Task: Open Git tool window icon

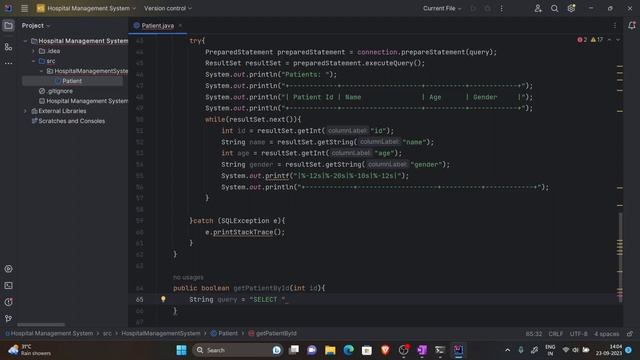Action: pos(8,318)
